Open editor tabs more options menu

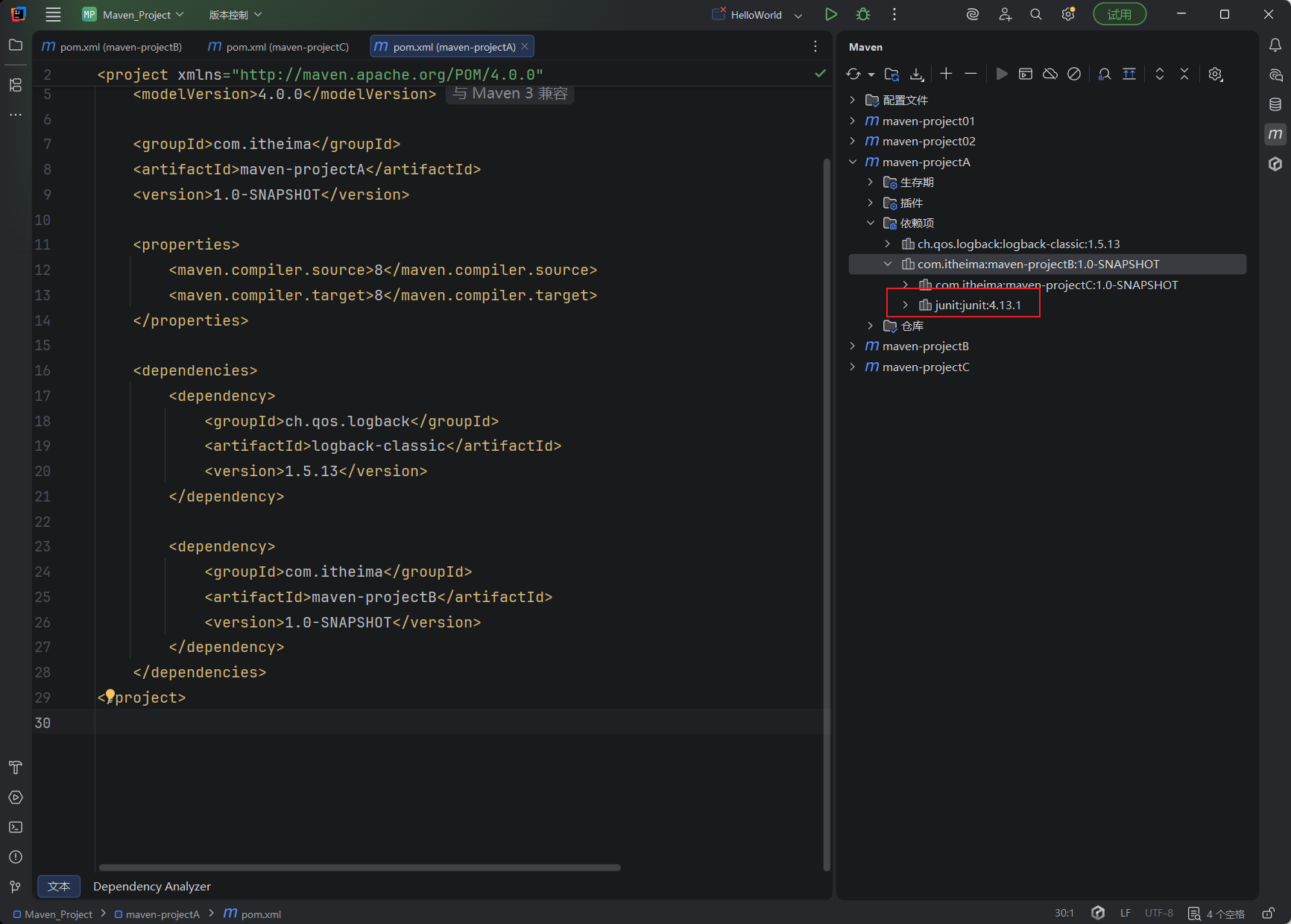[815, 46]
